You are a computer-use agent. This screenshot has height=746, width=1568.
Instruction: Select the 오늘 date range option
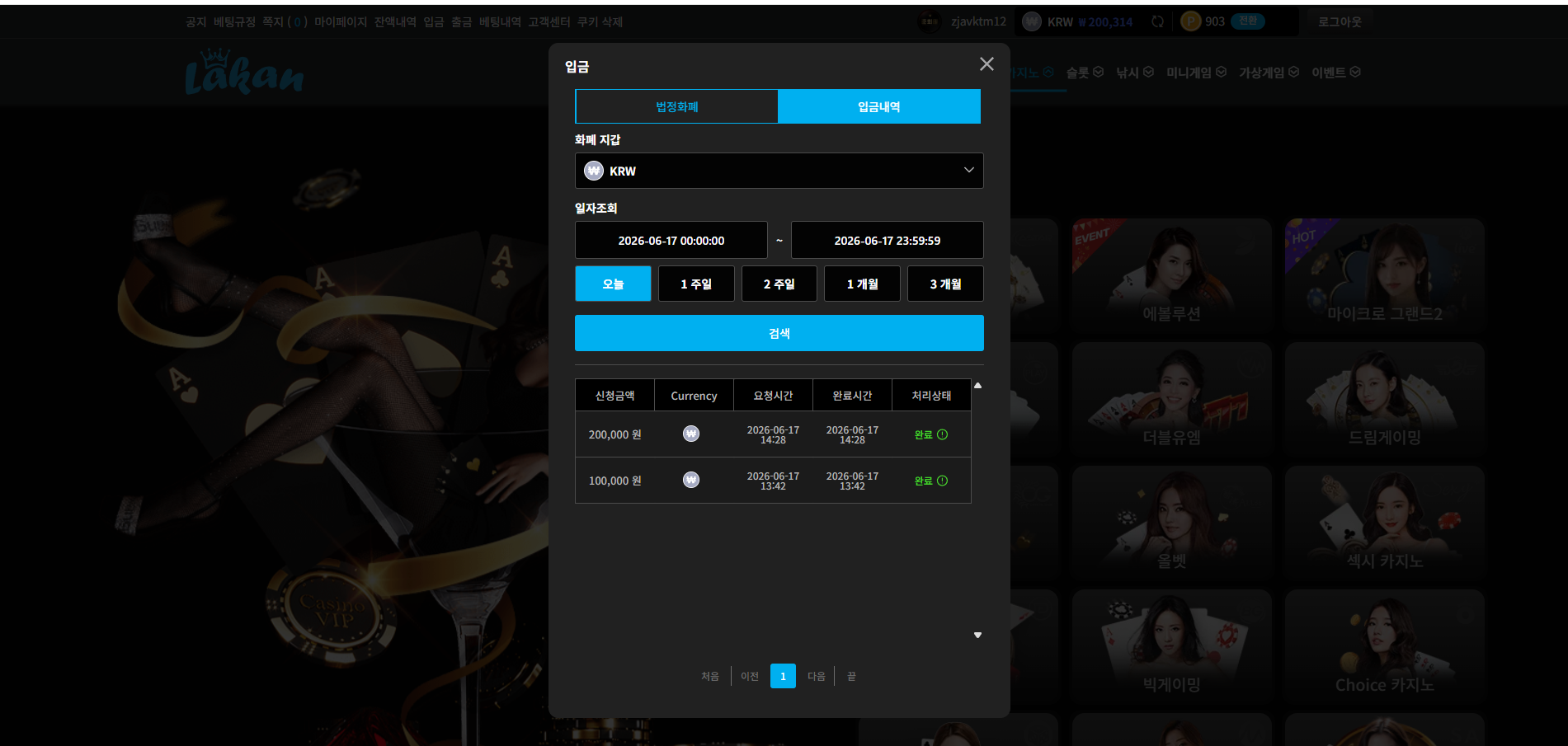613,284
